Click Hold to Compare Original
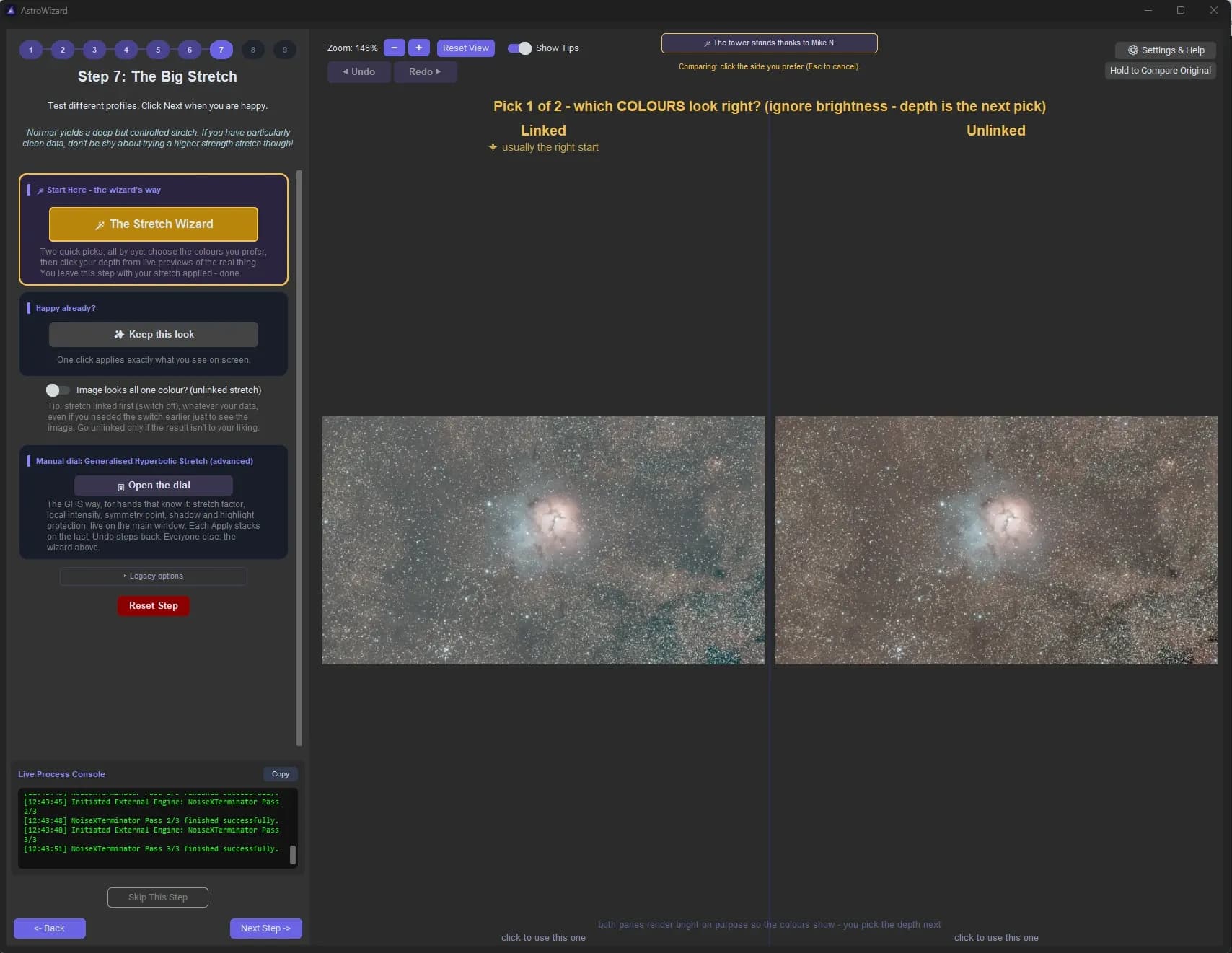Image resolution: width=1232 pixels, height=953 pixels. 1160,70
